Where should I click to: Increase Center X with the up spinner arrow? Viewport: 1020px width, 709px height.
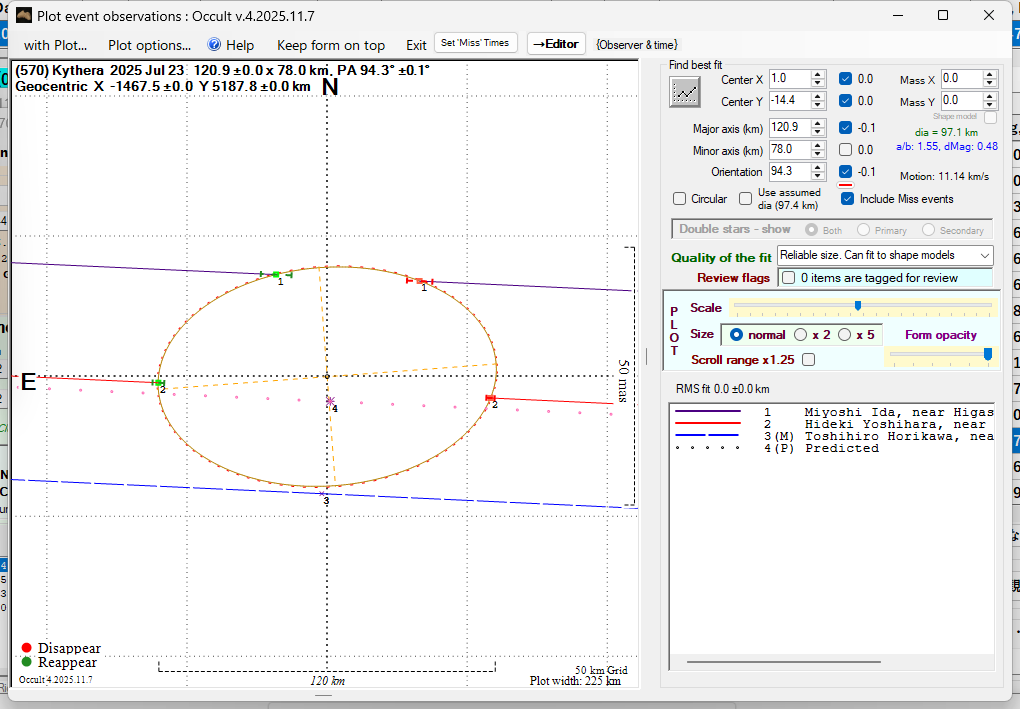point(818,74)
